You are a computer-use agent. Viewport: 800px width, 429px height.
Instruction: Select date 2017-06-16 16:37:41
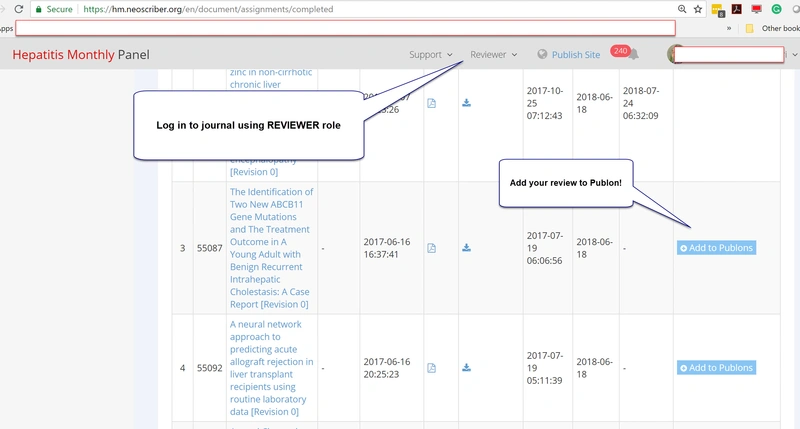tap(387, 248)
